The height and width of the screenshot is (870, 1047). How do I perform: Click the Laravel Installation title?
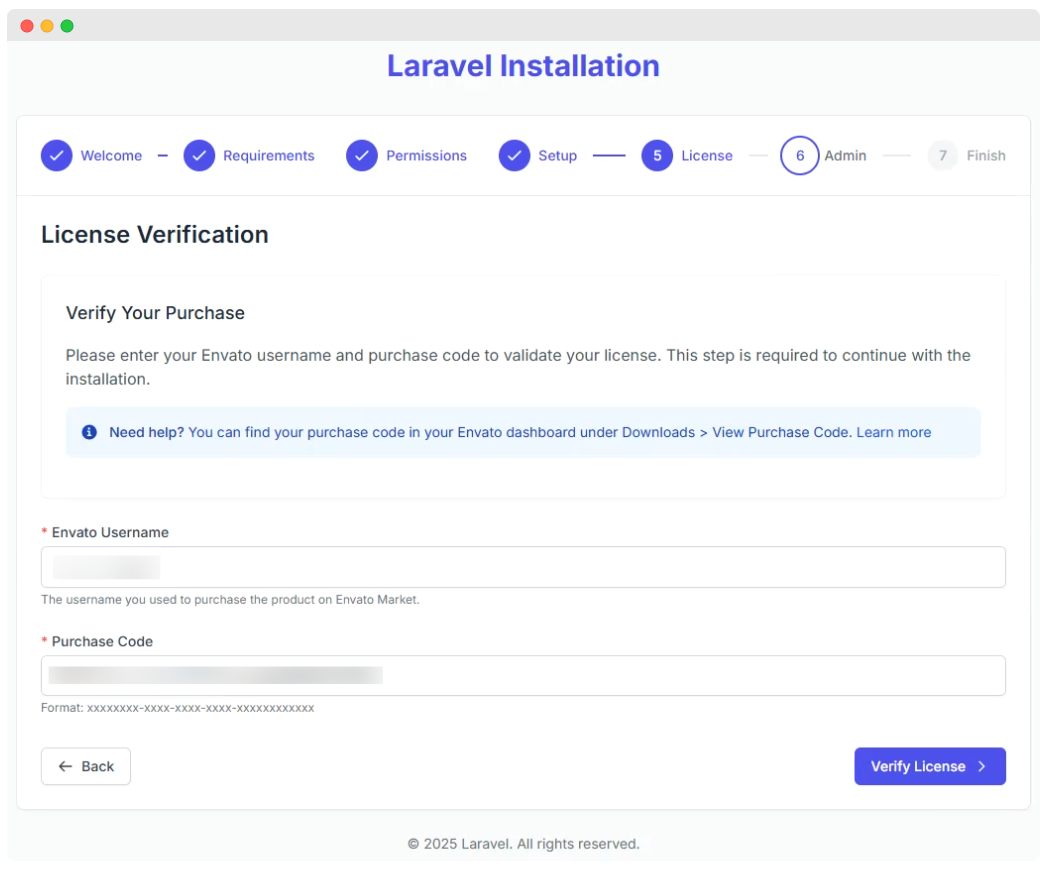[x=524, y=66]
